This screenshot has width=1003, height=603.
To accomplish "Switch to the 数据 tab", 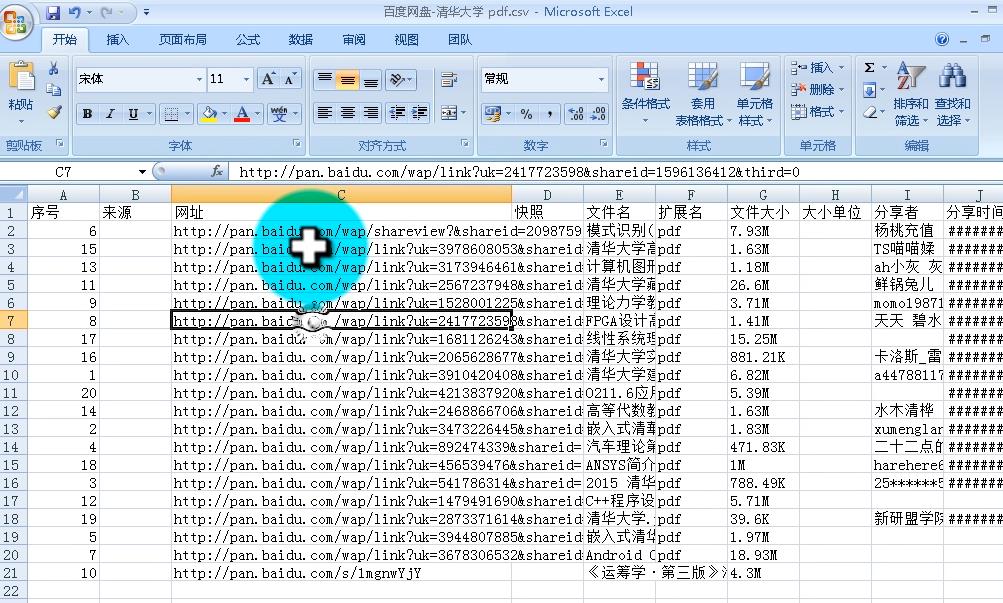I will click(301, 40).
